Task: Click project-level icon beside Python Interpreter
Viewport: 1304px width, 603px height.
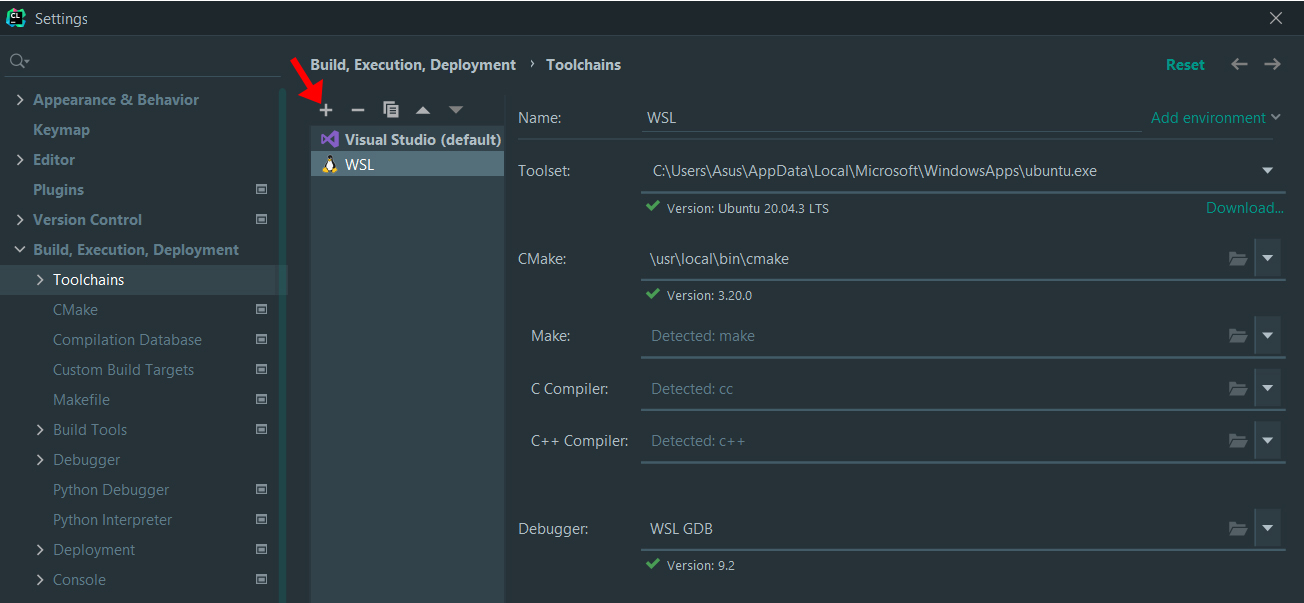Action: [261, 519]
